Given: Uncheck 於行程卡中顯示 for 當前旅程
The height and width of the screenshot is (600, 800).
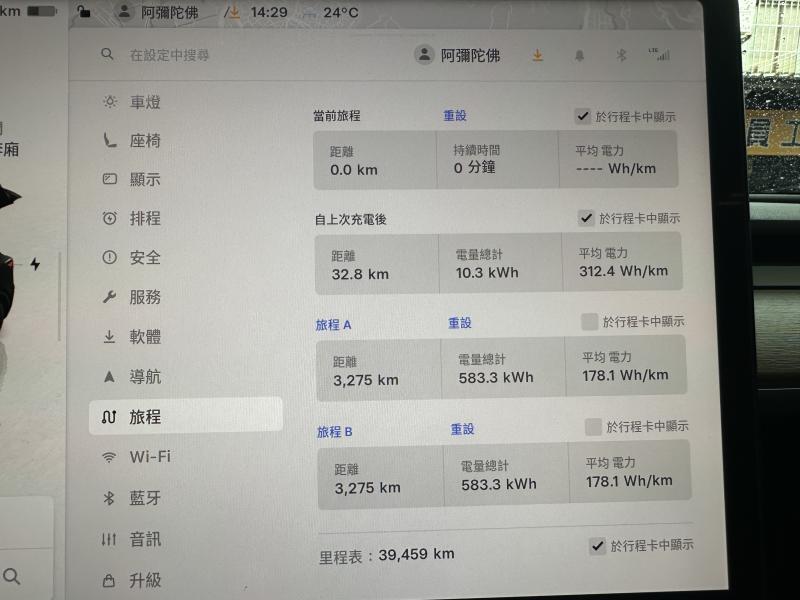Looking at the screenshot, I should [x=582, y=116].
